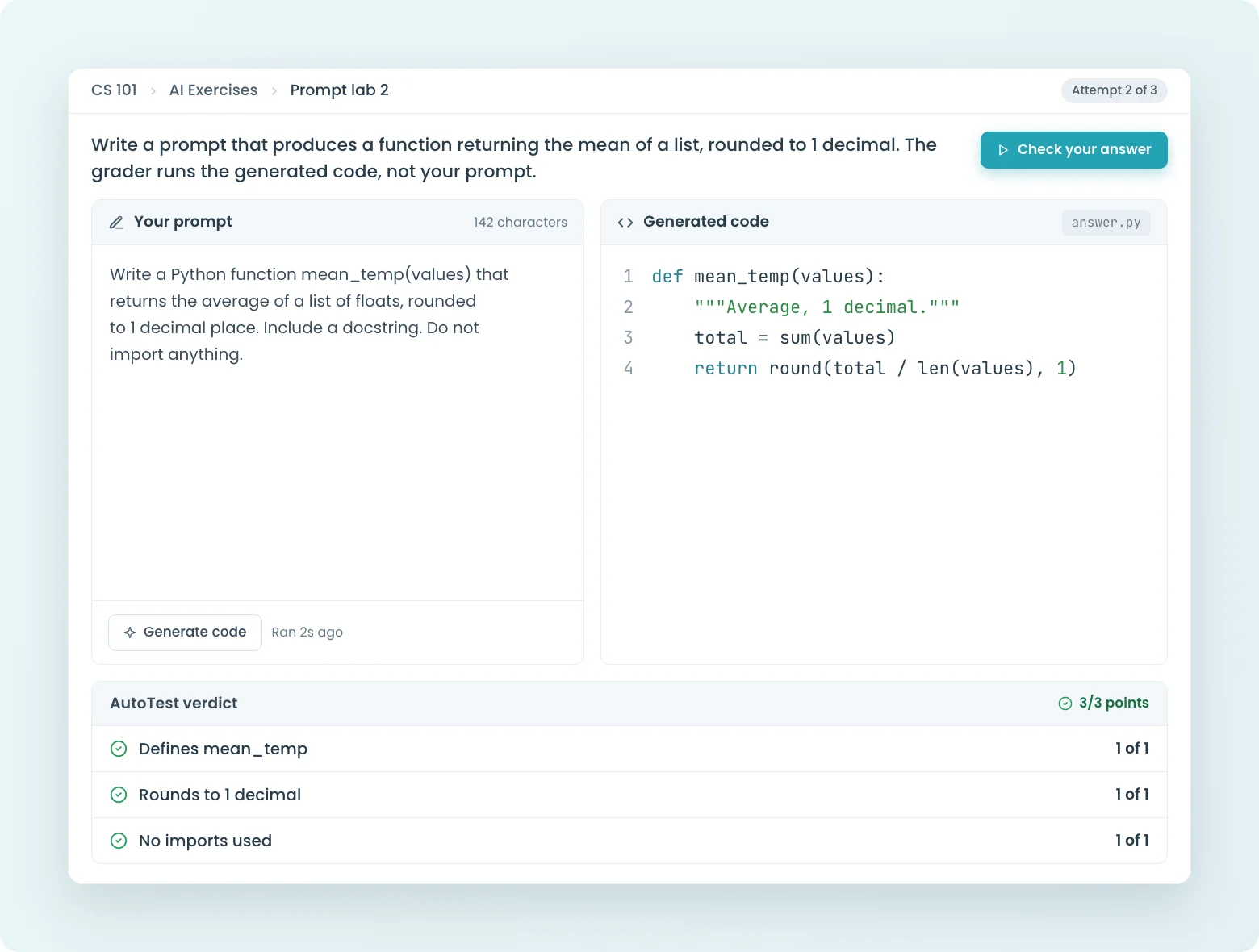Click the check icon for Defines mean_temp

(119, 749)
